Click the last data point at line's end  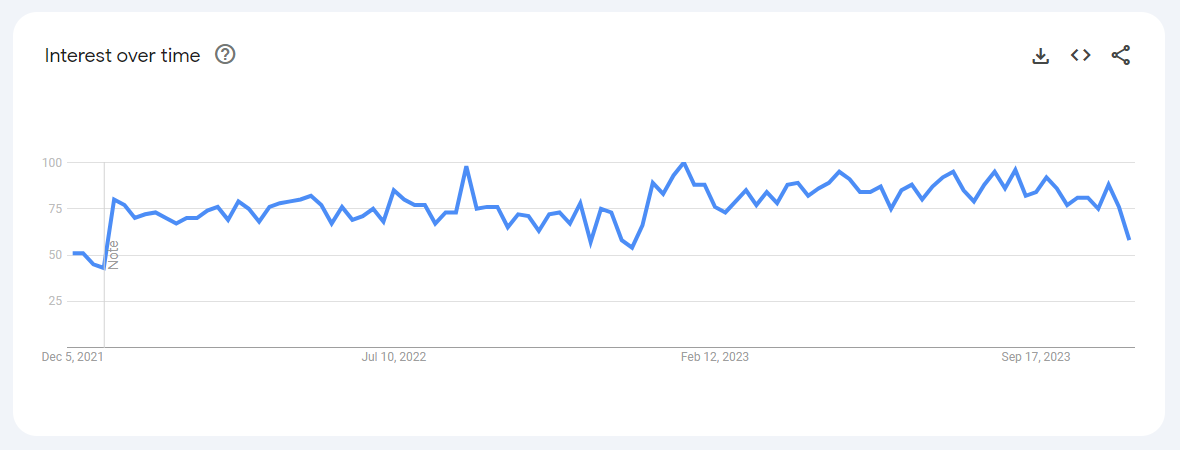pos(1129,239)
